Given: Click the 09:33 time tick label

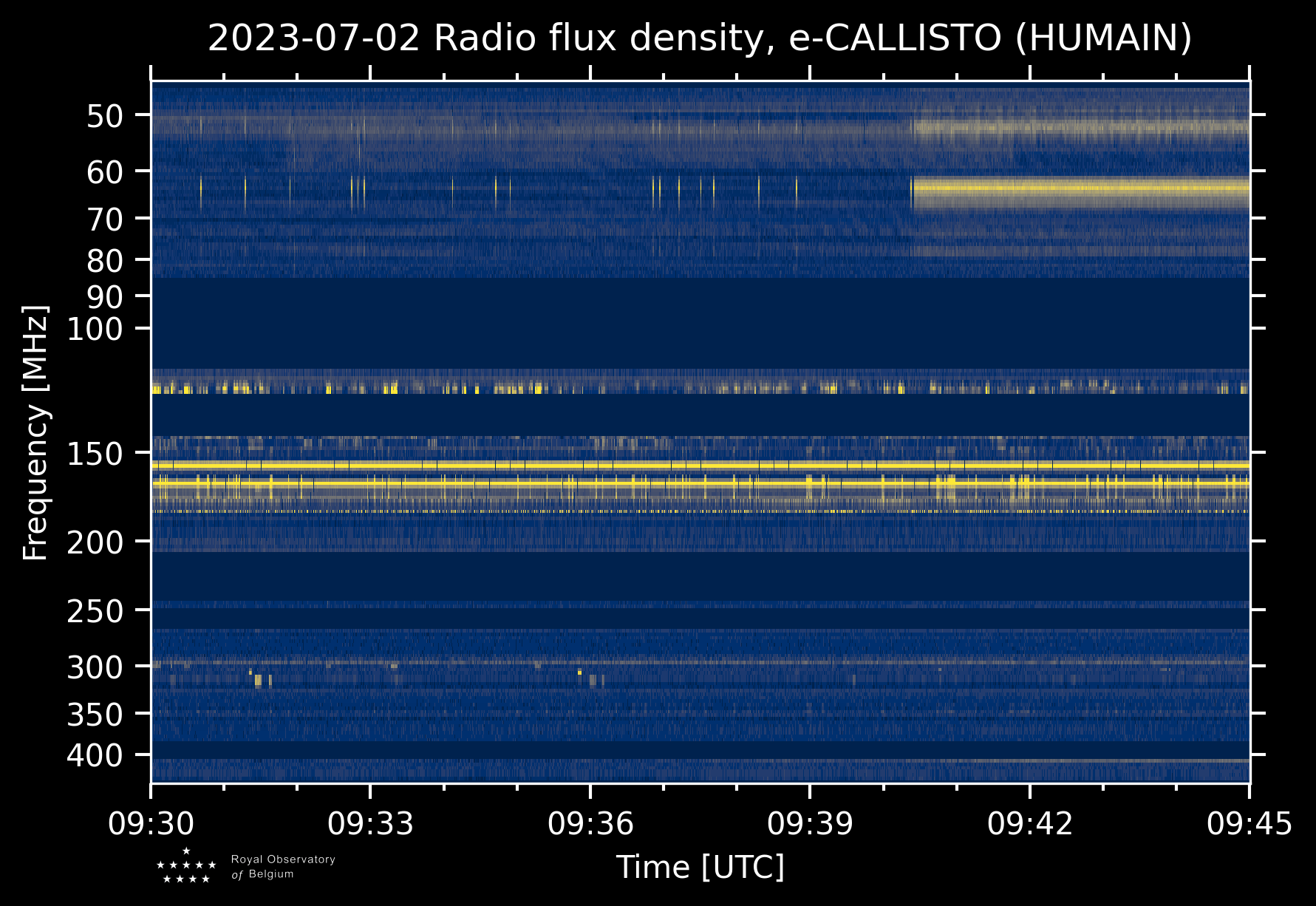Looking at the screenshot, I should coord(370,823).
